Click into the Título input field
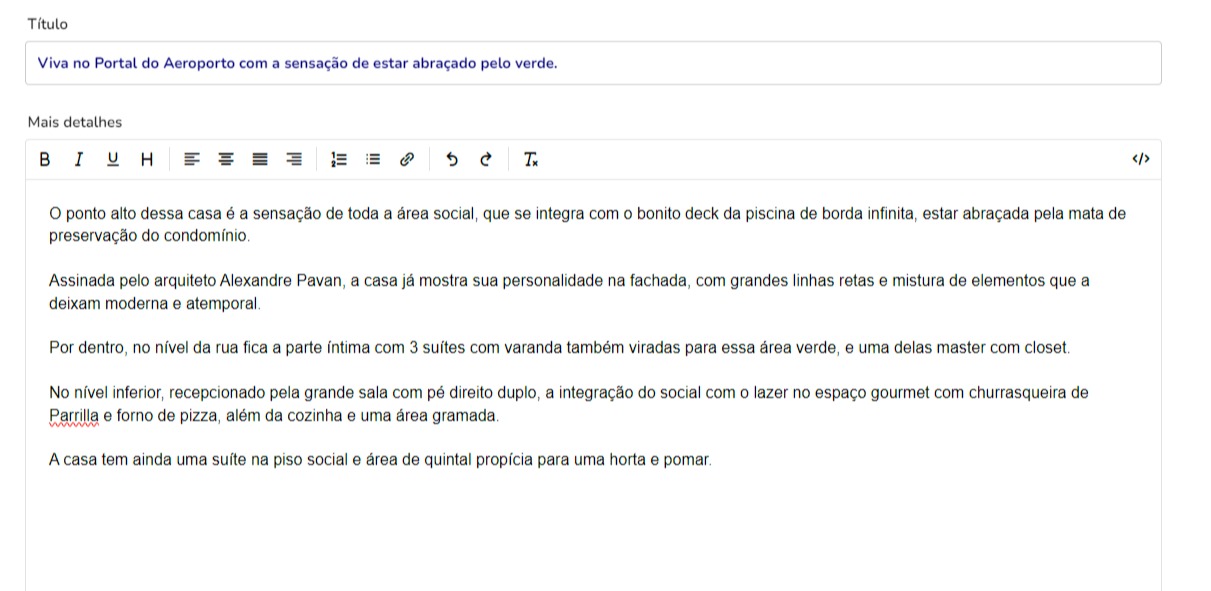 pos(593,63)
